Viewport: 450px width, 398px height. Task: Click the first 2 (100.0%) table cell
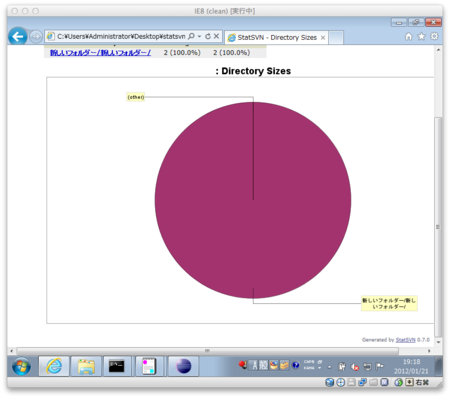[x=182, y=53]
